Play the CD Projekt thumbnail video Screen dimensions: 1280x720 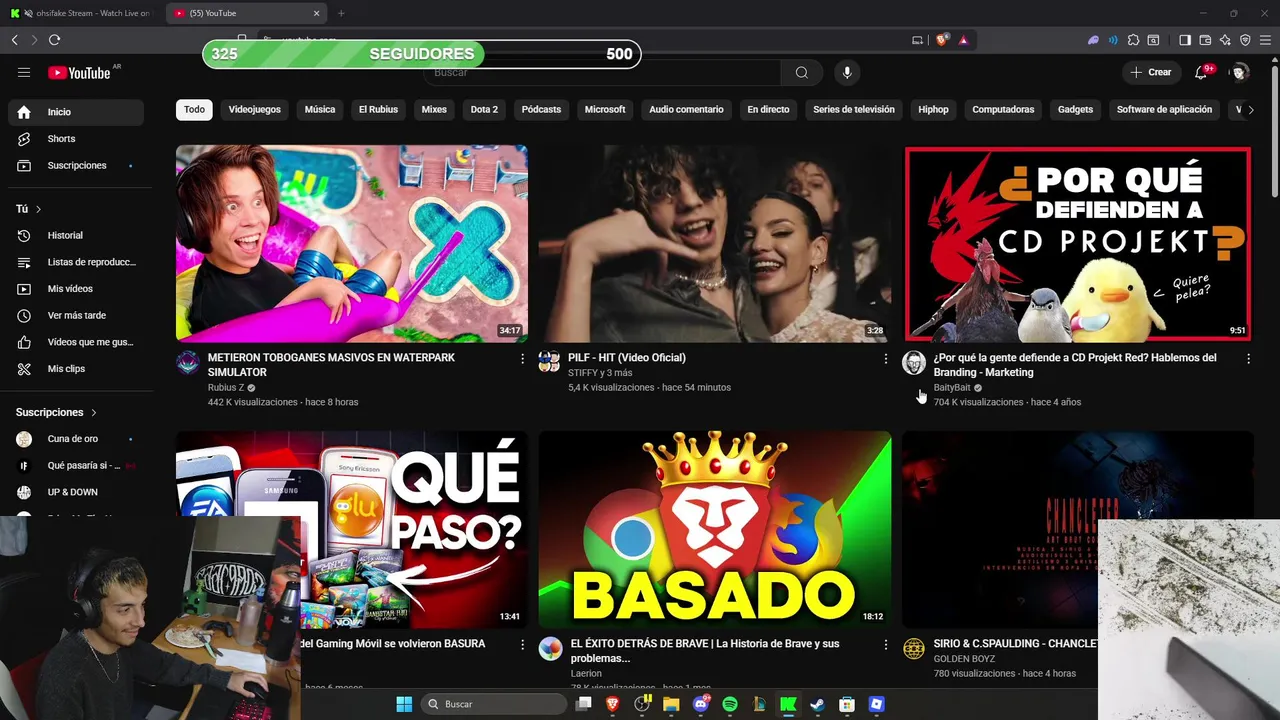coord(1077,245)
